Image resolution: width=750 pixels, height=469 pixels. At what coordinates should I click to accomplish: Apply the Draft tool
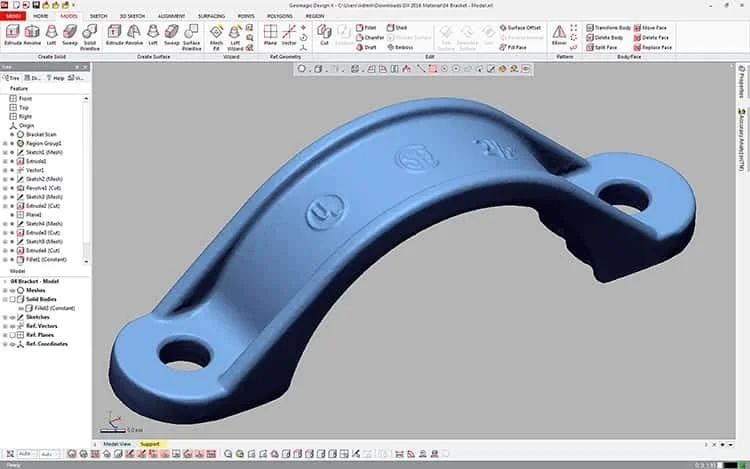tap(366, 47)
